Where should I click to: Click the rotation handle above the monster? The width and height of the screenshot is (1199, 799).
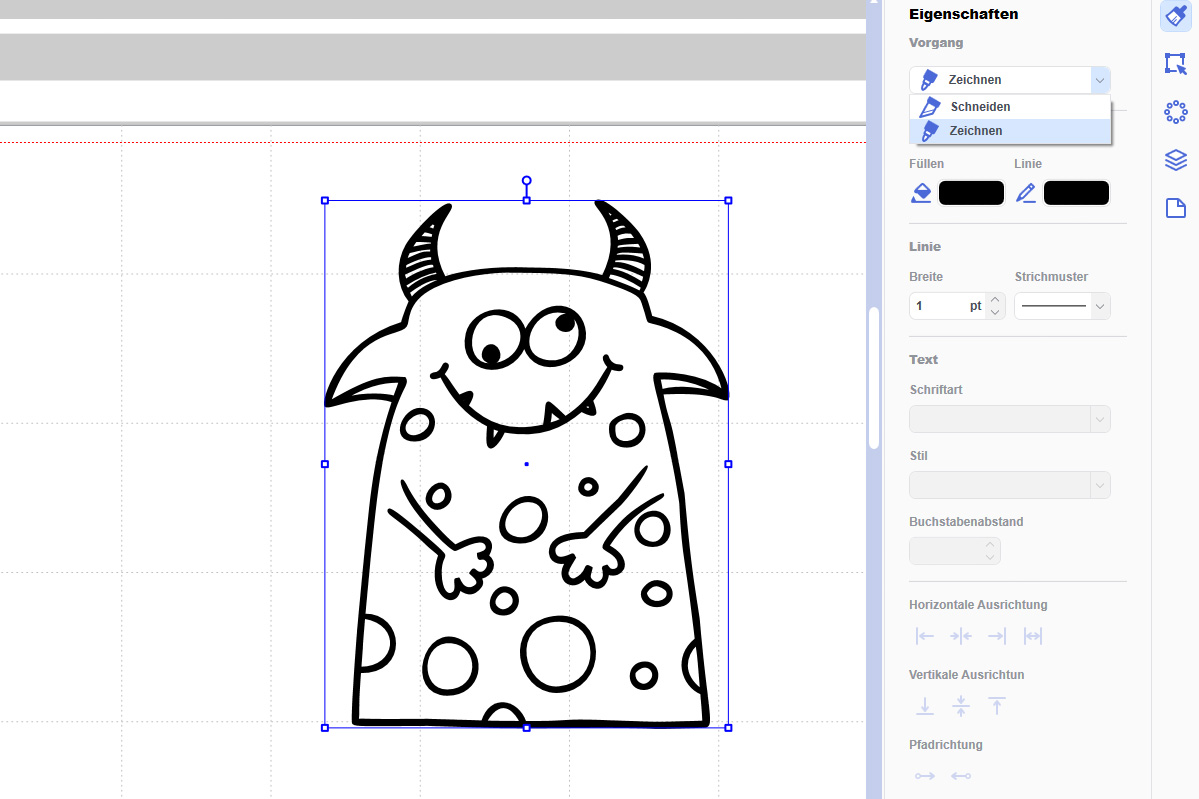click(x=527, y=181)
